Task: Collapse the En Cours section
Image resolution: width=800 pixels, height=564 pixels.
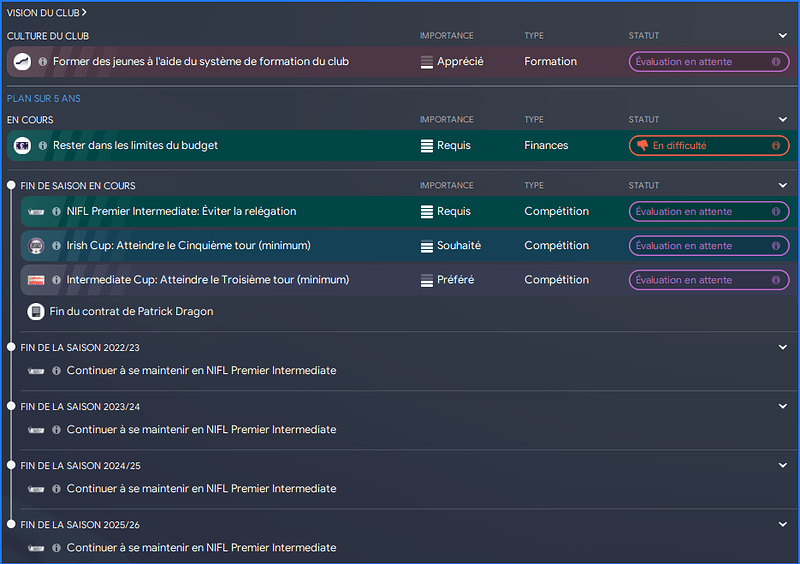Action: [x=782, y=119]
